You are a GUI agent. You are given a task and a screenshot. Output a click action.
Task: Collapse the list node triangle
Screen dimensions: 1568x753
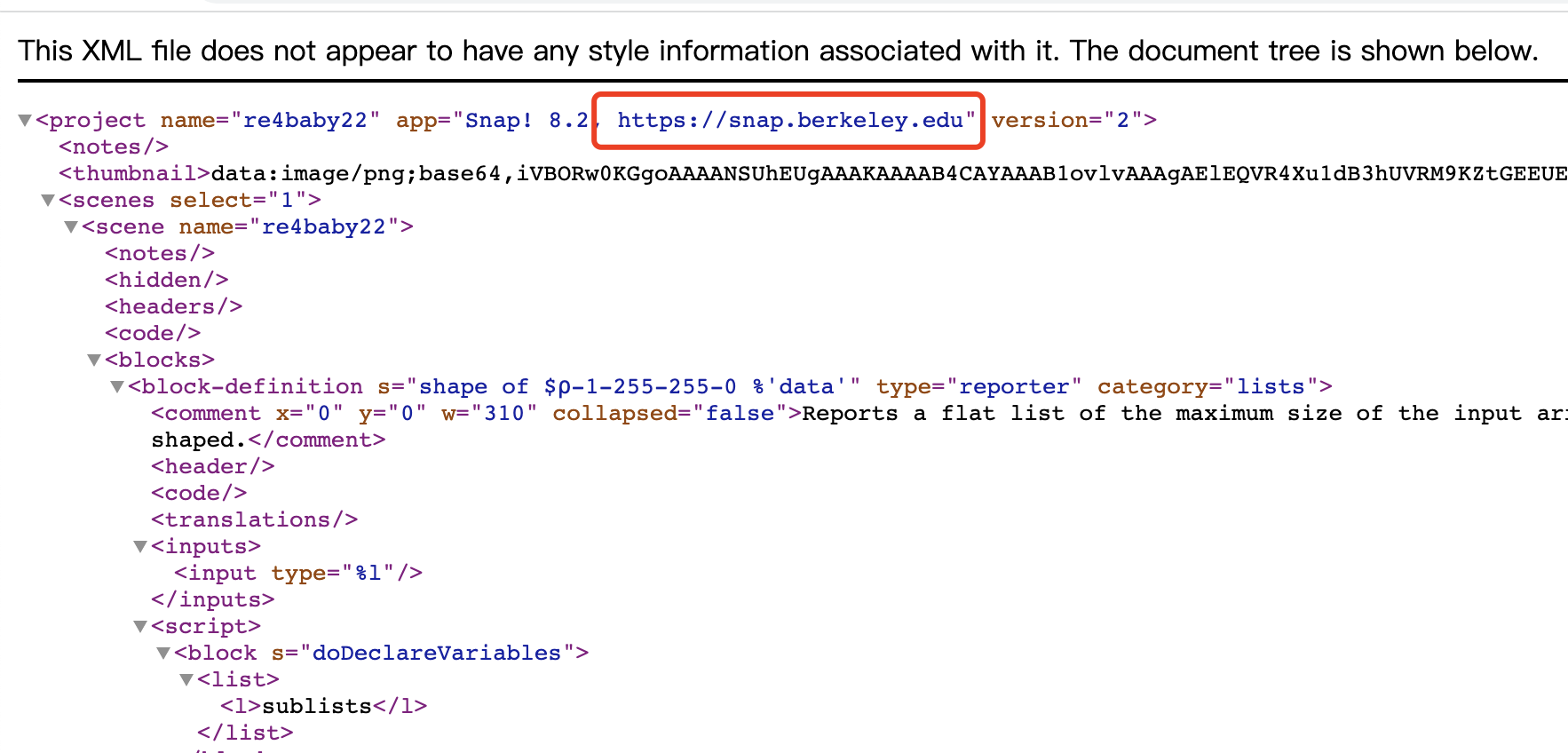[x=186, y=680]
